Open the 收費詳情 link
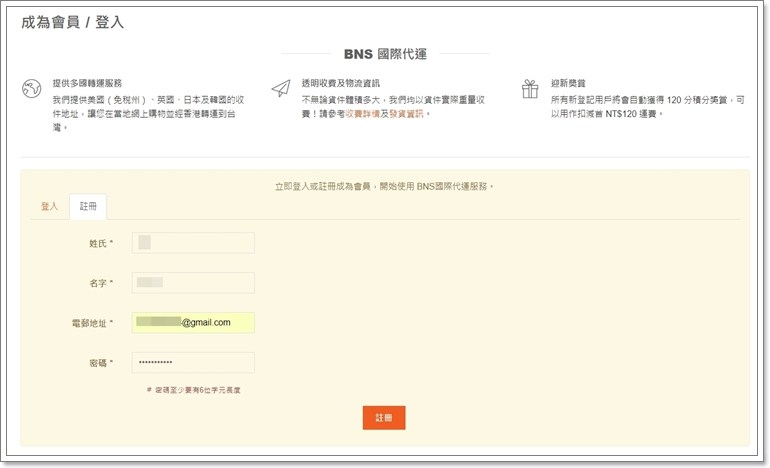 click(x=366, y=114)
